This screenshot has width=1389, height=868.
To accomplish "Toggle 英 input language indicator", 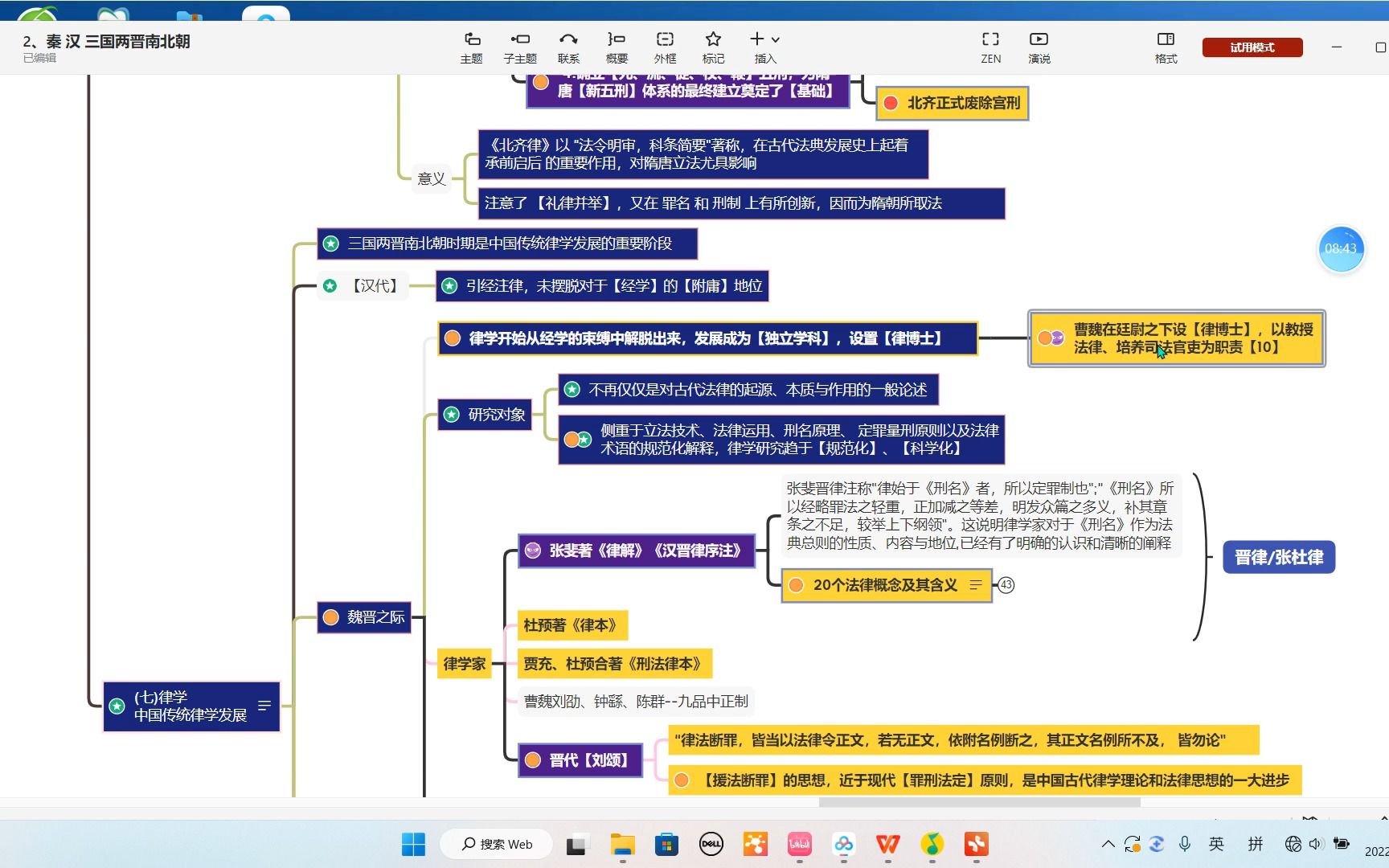I will pos(1216,844).
